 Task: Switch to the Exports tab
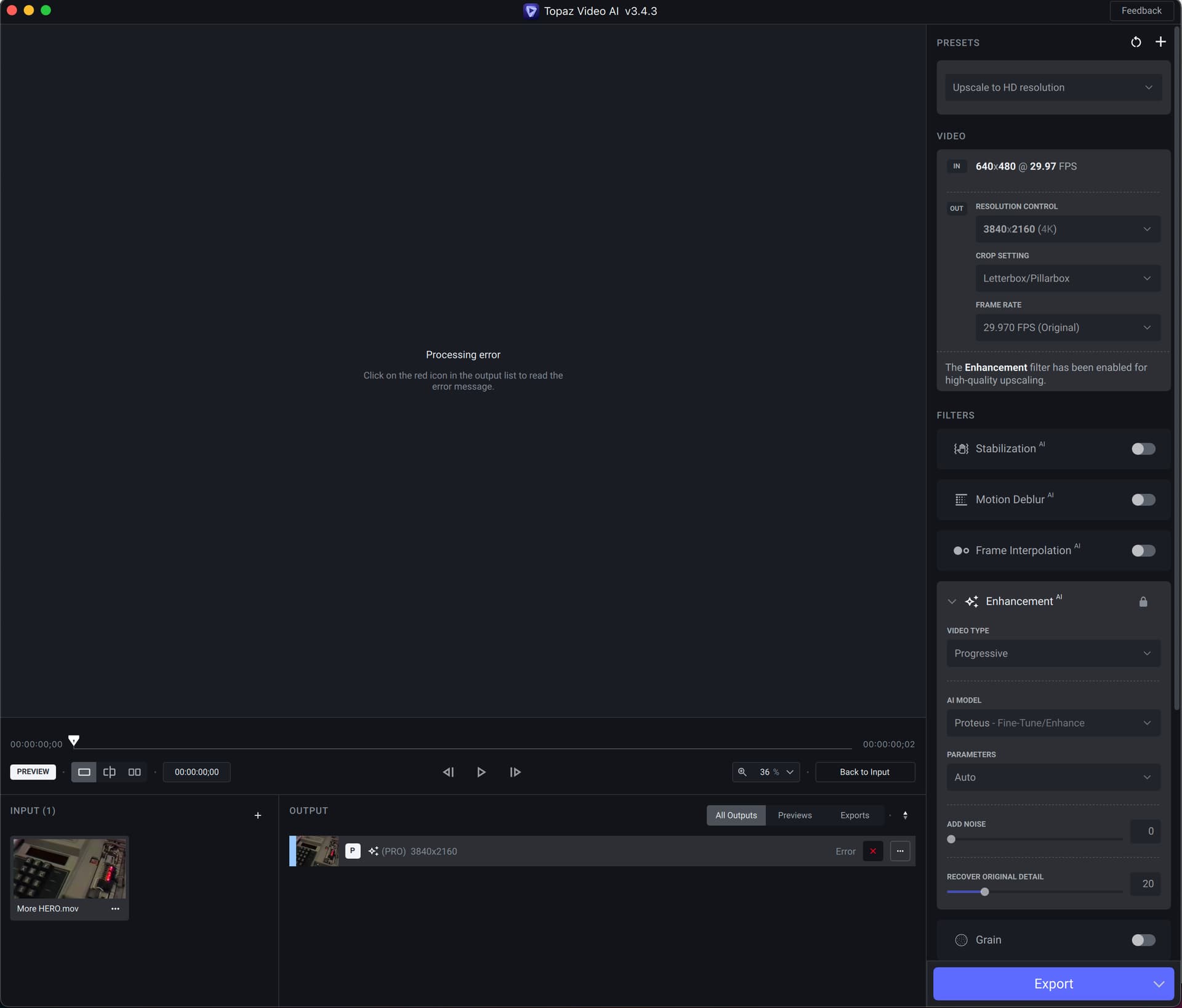[x=855, y=815]
